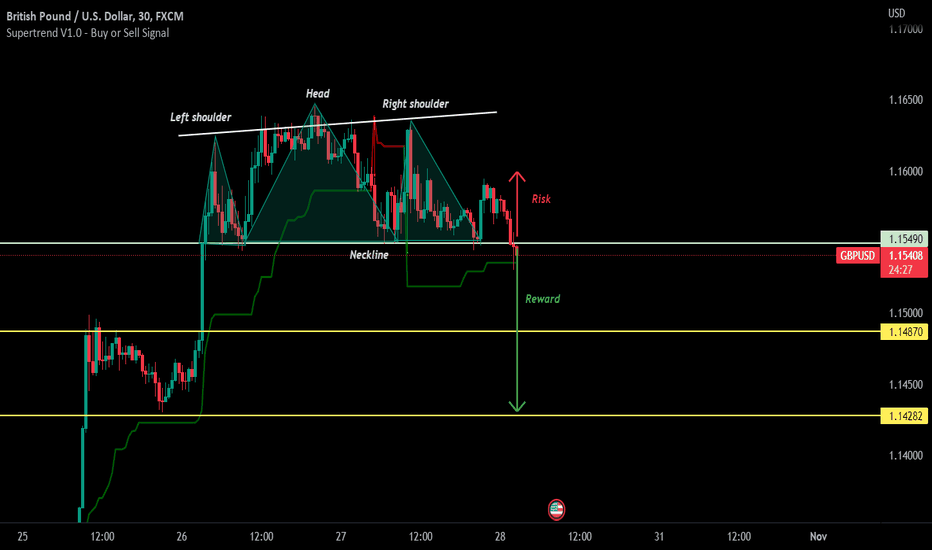932x550 pixels.
Task: Click the 25 date on time axis
Action: click(23, 536)
